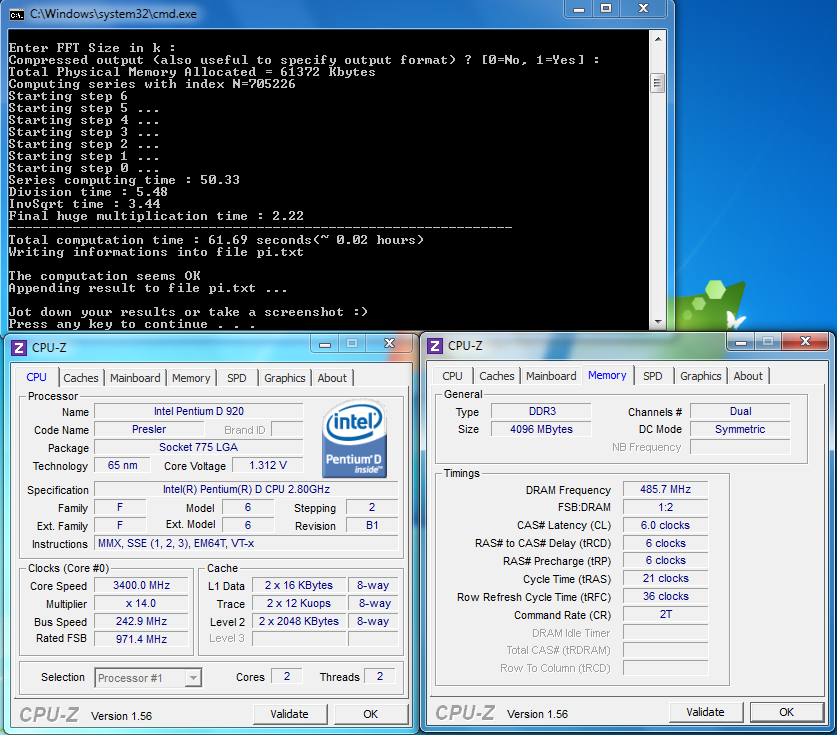Click the cmd.exe title bar icon
The image size is (837, 735).
pyautogui.click(x=17, y=14)
